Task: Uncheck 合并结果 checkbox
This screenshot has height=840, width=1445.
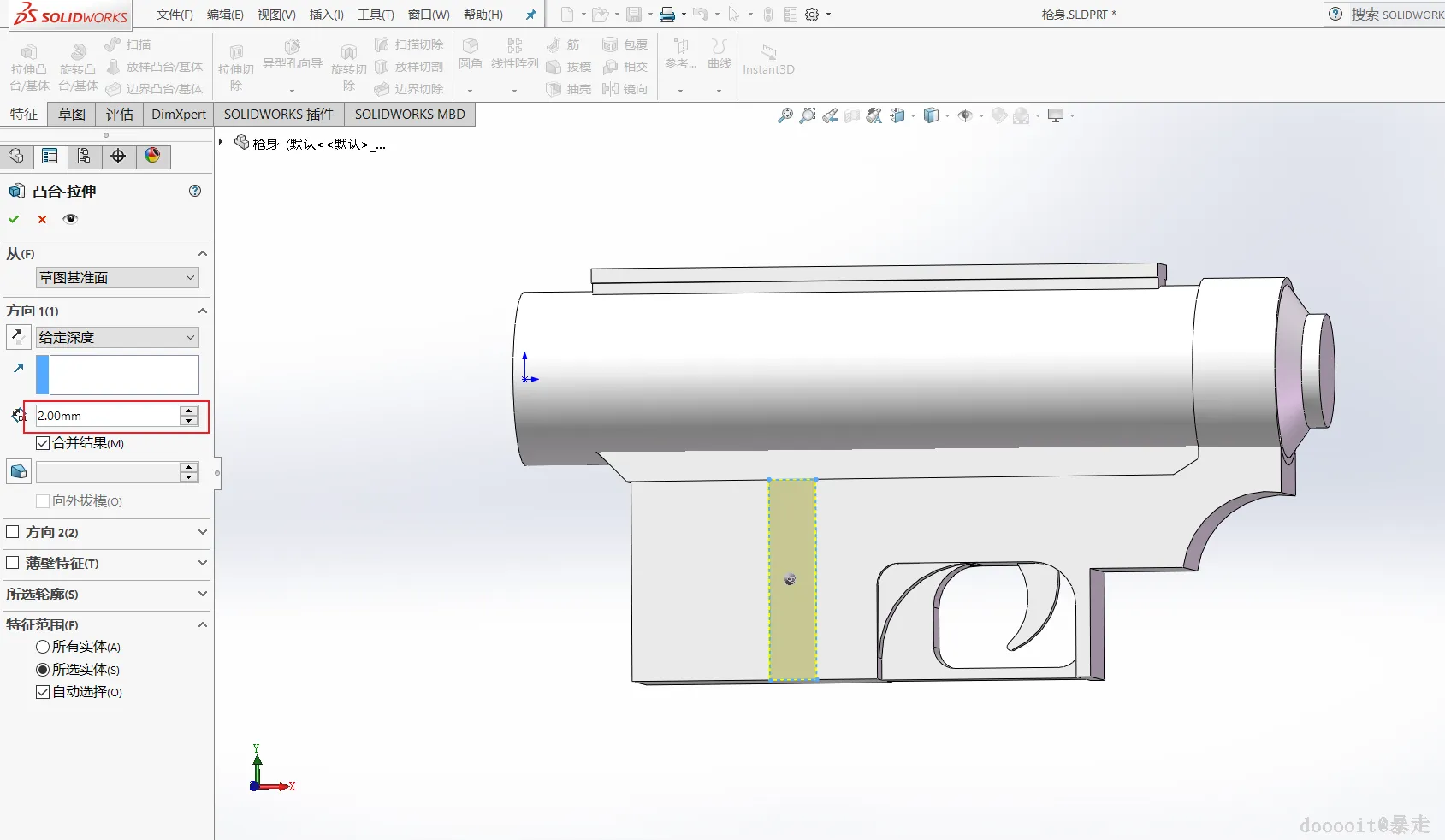Action: tap(43, 443)
